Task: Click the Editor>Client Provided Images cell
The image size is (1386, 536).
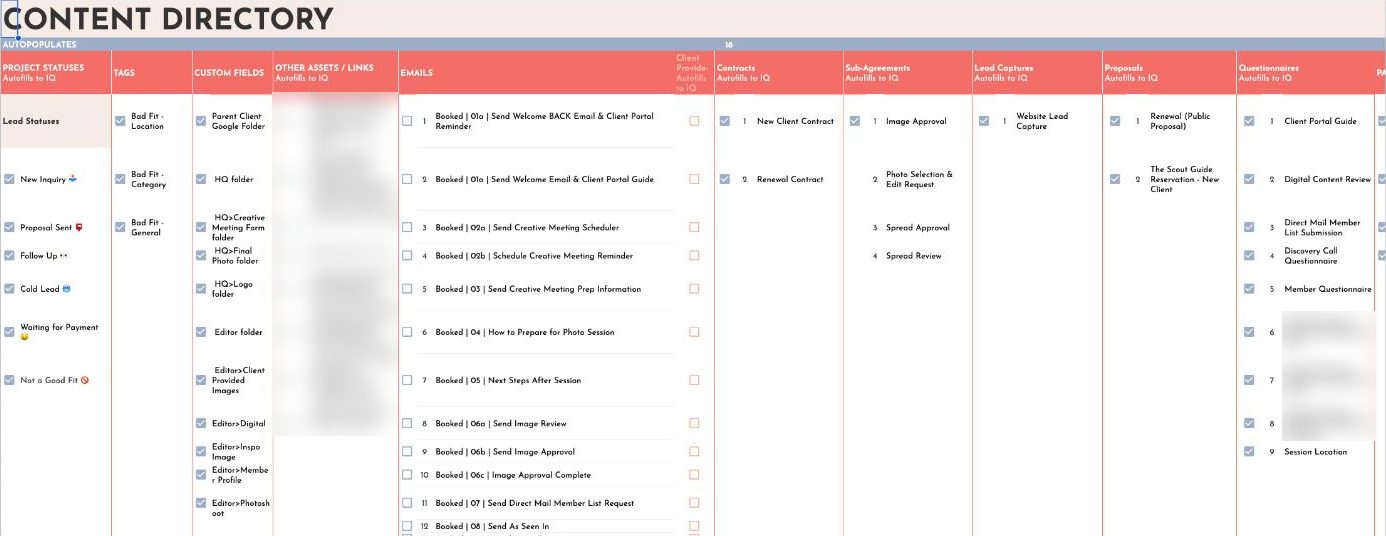Action: pyautogui.click(x=238, y=380)
